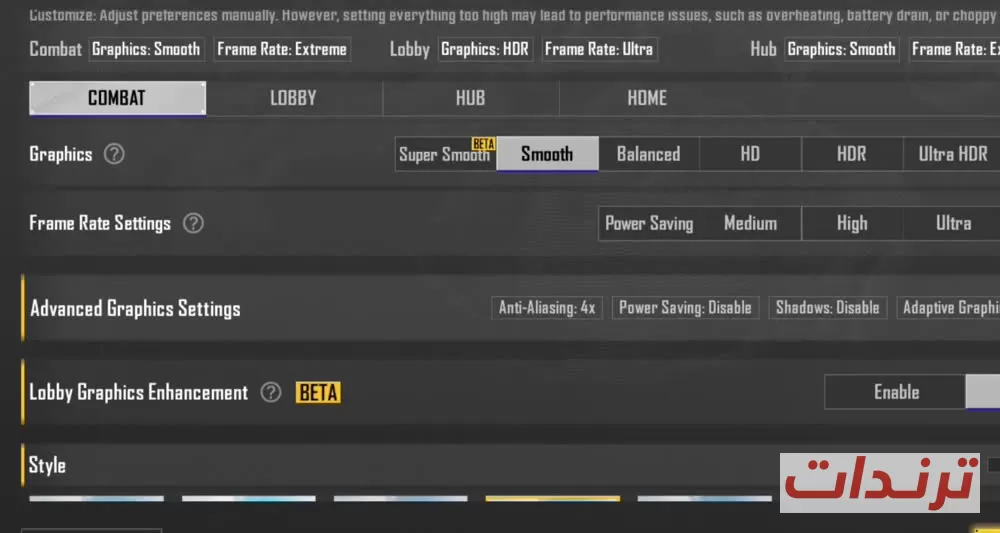Image resolution: width=1000 pixels, height=533 pixels.
Task: Click the yellow BETA badge beside Lobby Graphics Enhancement
Action: (318, 393)
